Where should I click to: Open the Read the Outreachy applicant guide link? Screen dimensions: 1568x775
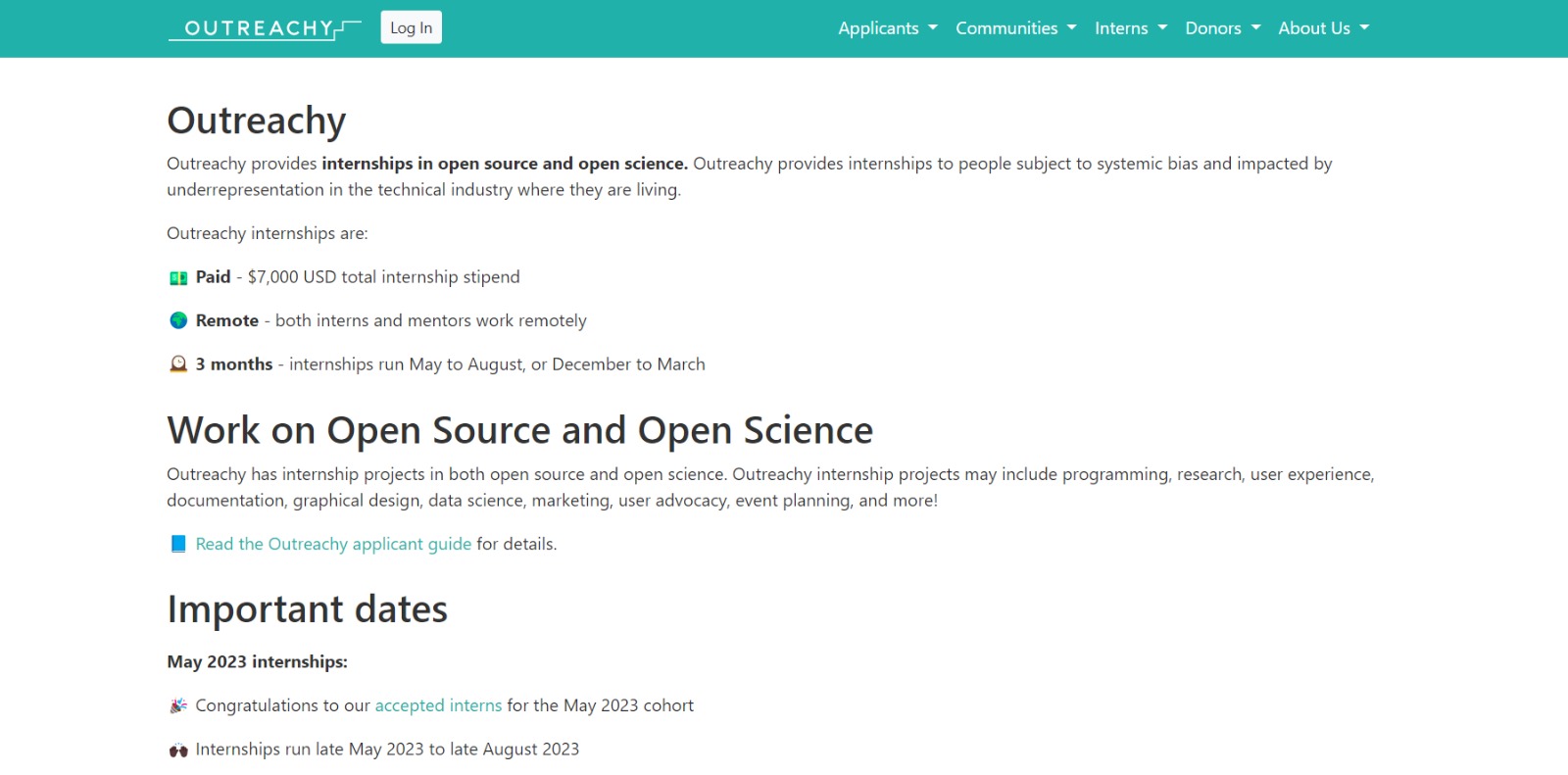[333, 545]
